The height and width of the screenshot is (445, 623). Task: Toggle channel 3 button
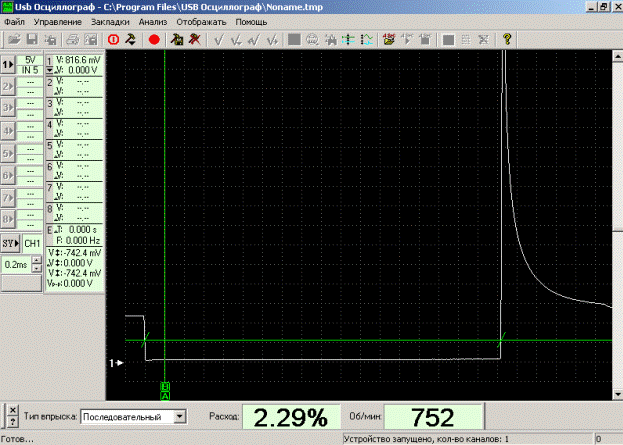click(8, 108)
